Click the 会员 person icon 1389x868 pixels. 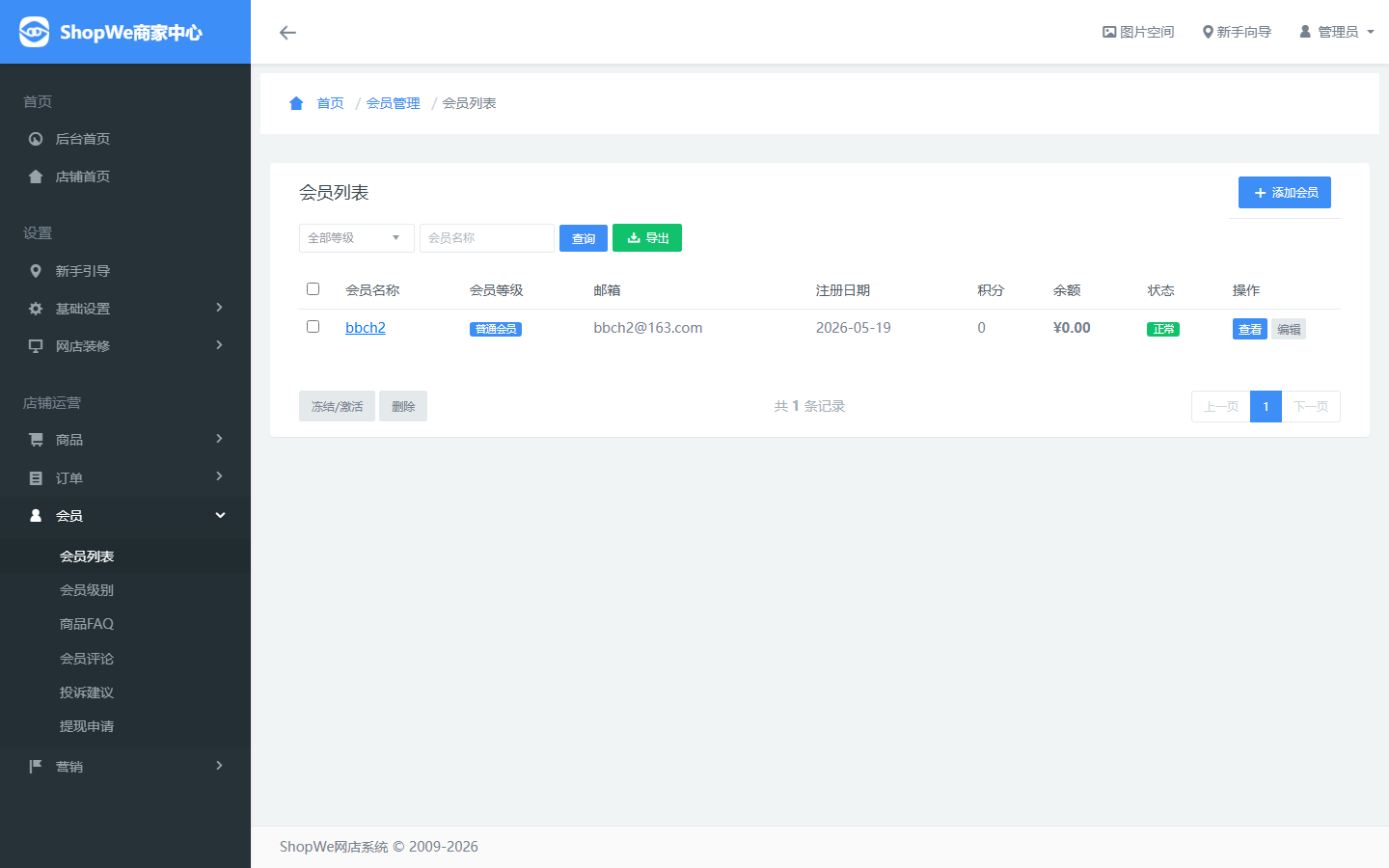click(x=36, y=516)
